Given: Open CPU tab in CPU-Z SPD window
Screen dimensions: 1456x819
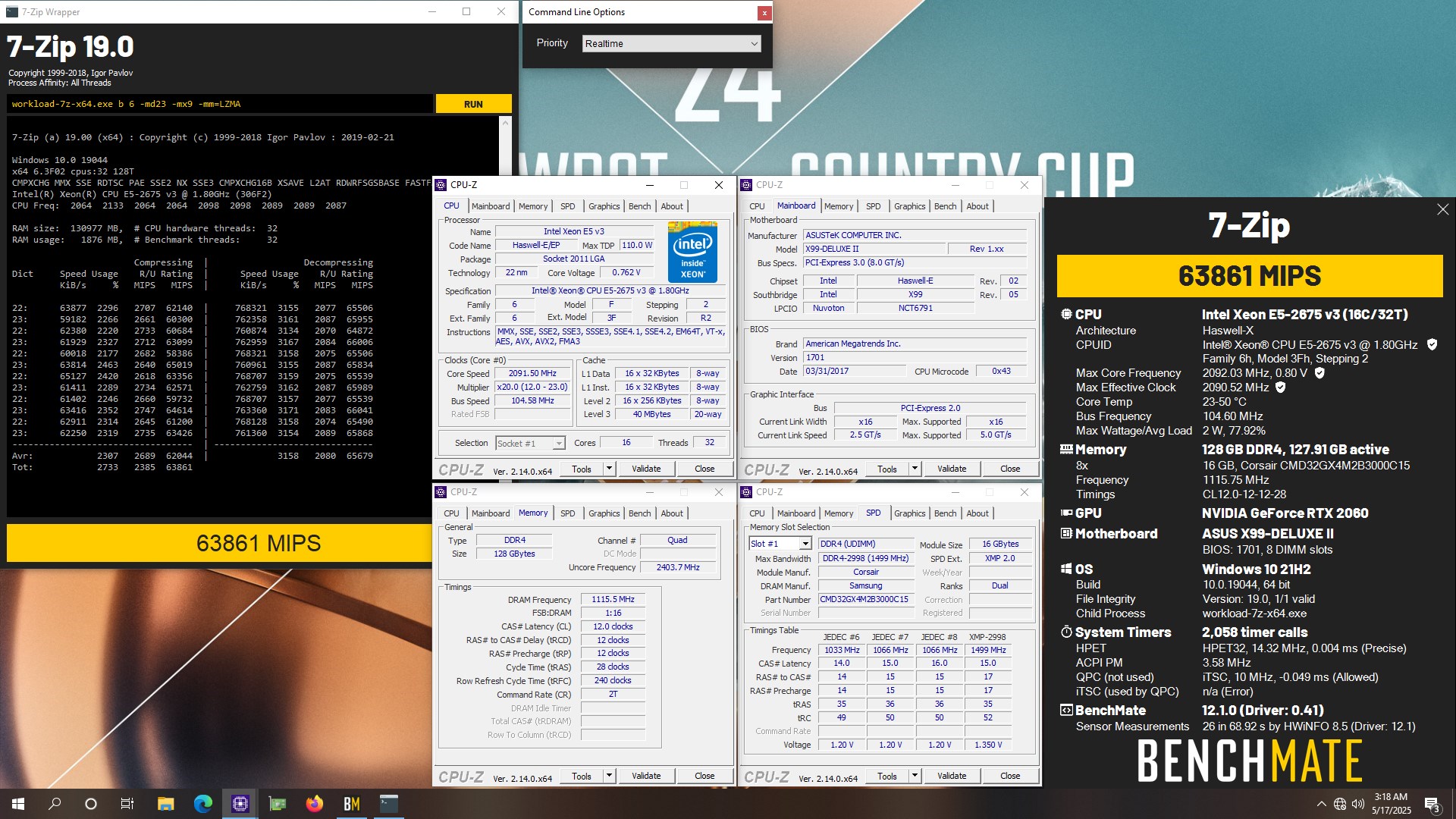Looking at the screenshot, I should pos(757,513).
